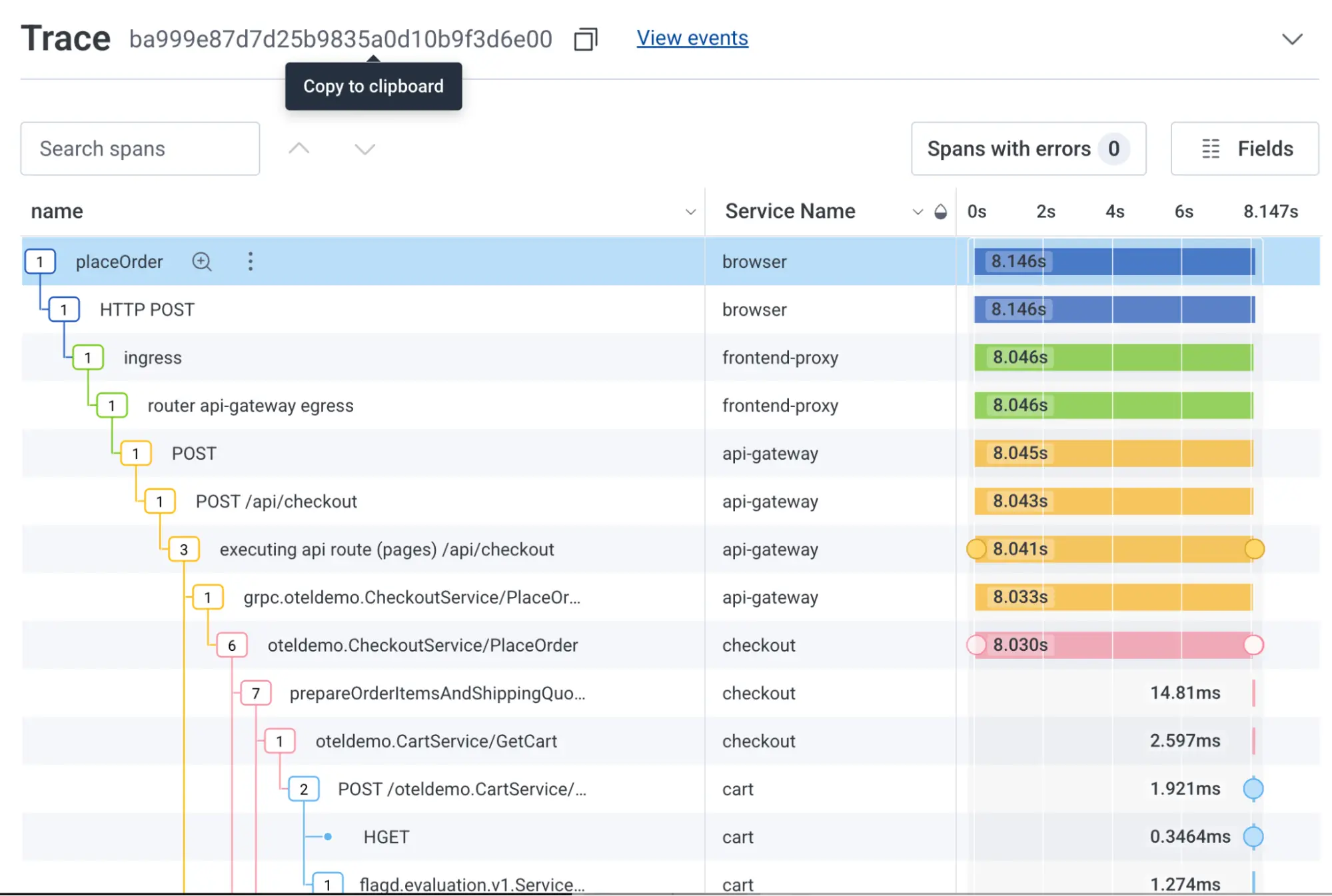Jump to next span search match
This screenshot has height=896, width=1332.
[364, 149]
